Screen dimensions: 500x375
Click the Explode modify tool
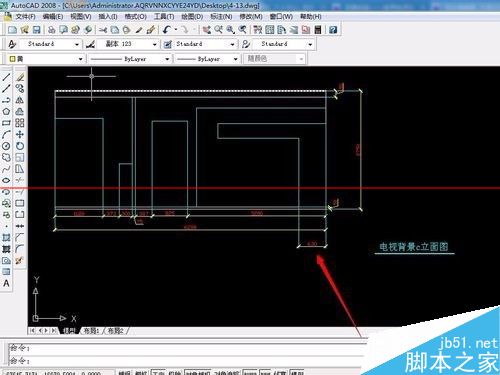[x=20, y=260]
